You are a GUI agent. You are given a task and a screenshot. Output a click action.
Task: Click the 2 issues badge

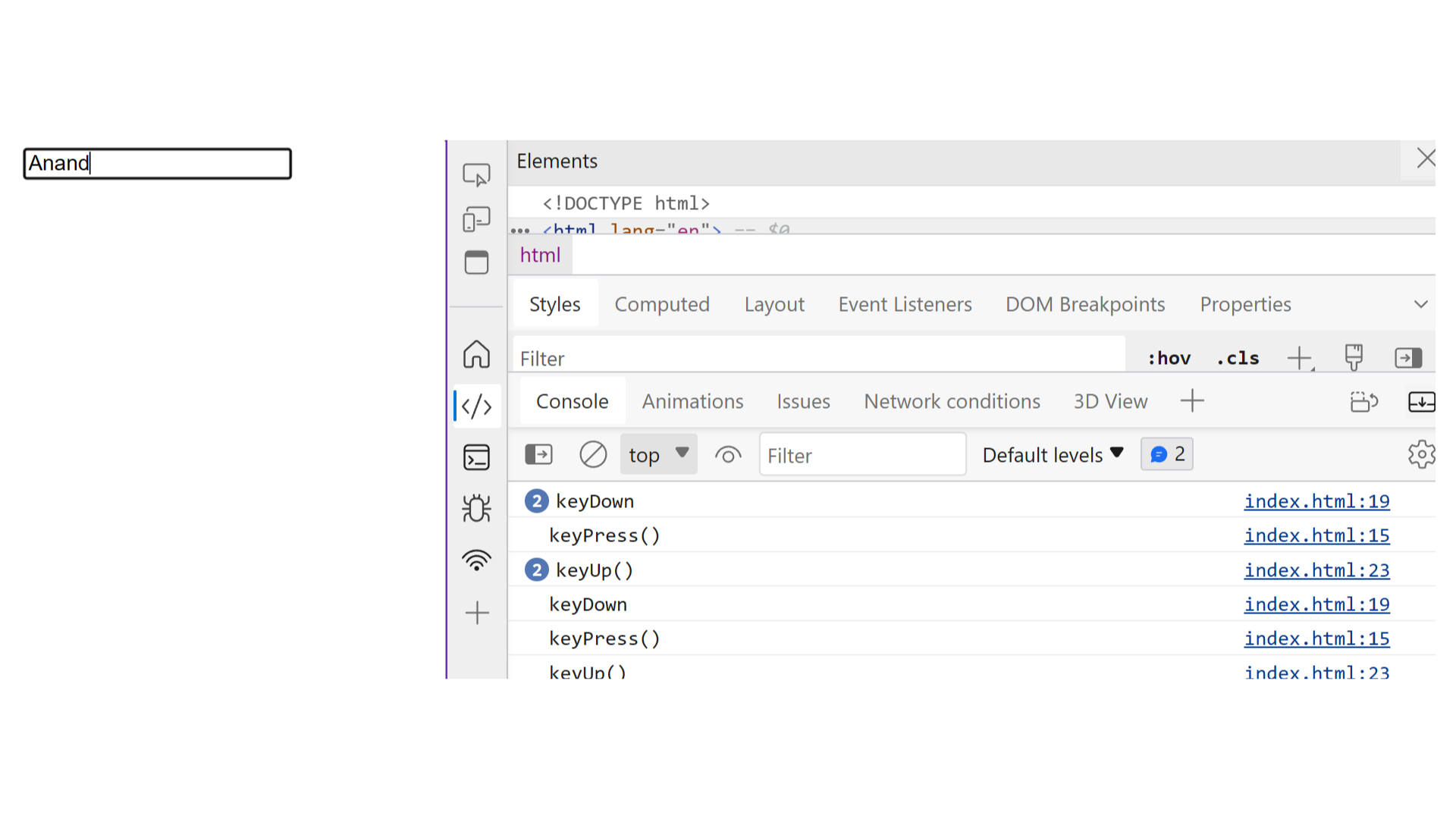pos(1166,454)
